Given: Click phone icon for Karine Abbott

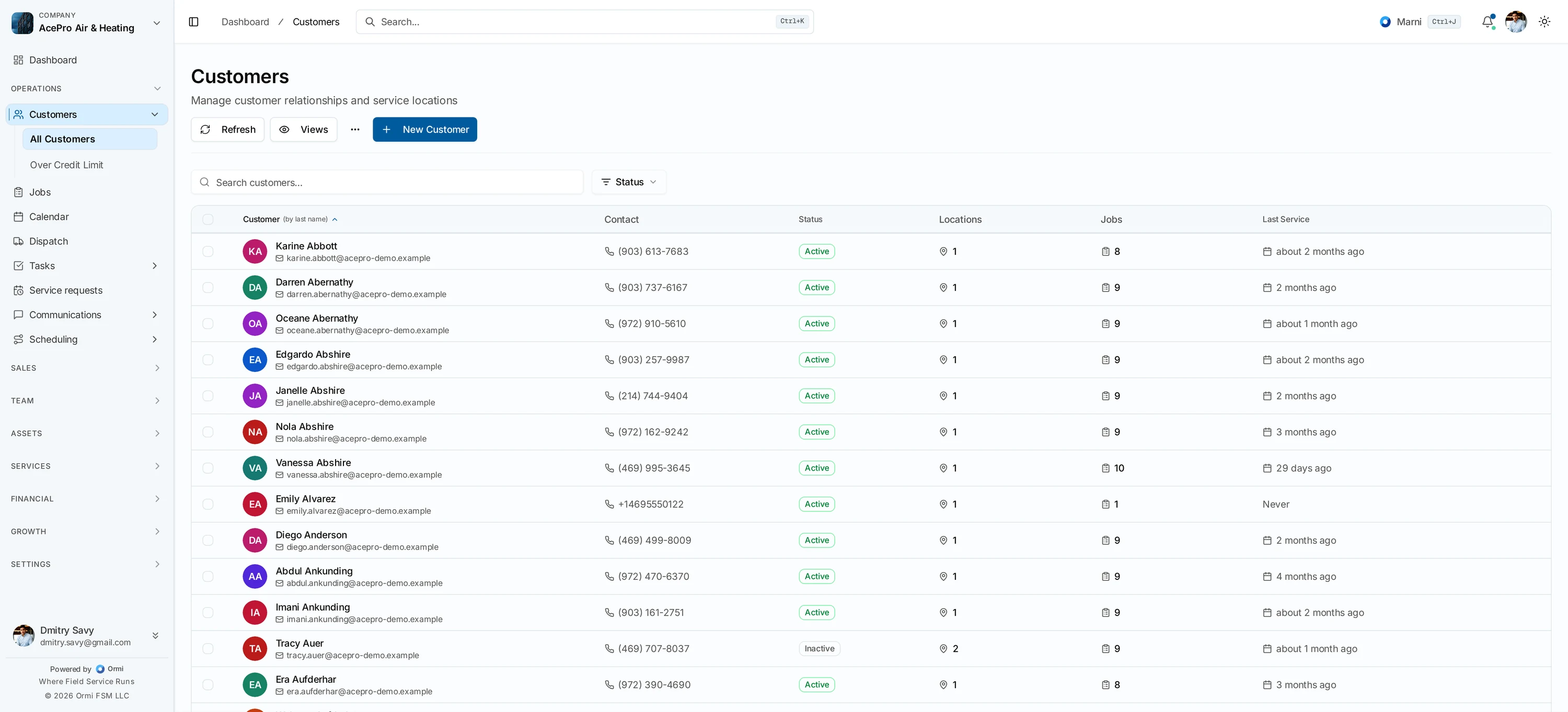Looking at the screenshot, I should pos(609,251).
